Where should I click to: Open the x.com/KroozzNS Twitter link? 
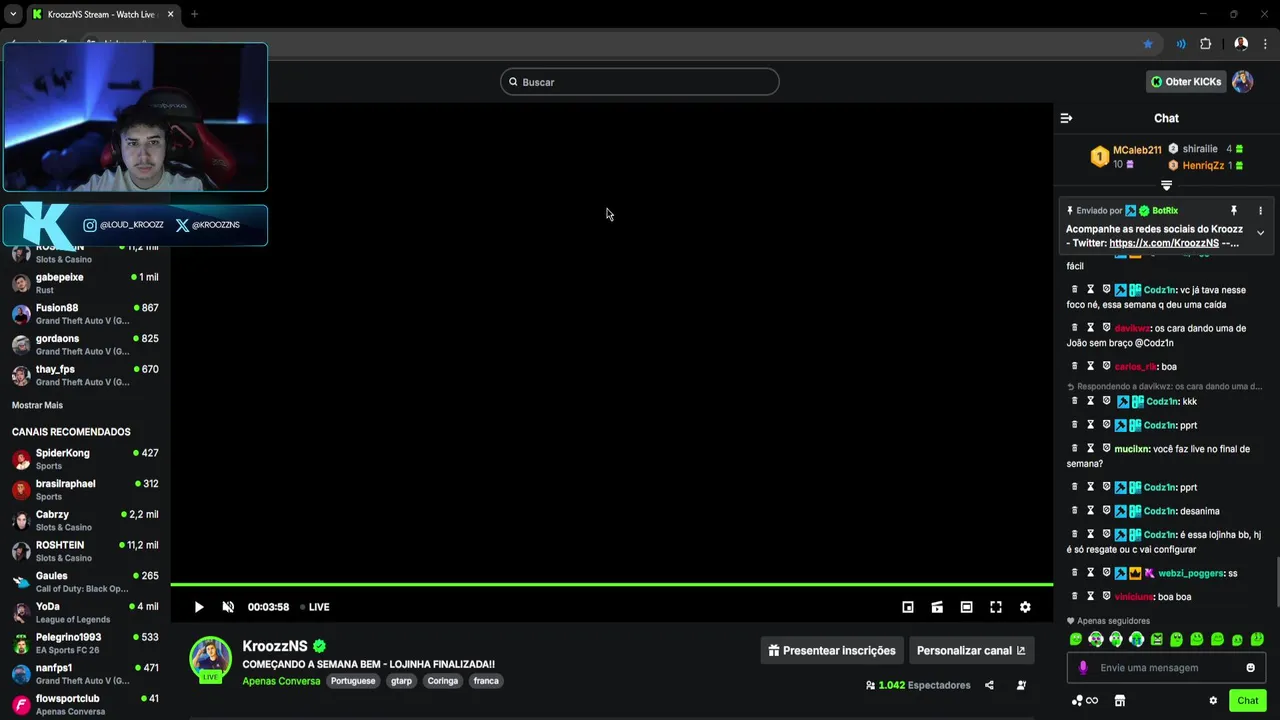(x=1164, y=243)
